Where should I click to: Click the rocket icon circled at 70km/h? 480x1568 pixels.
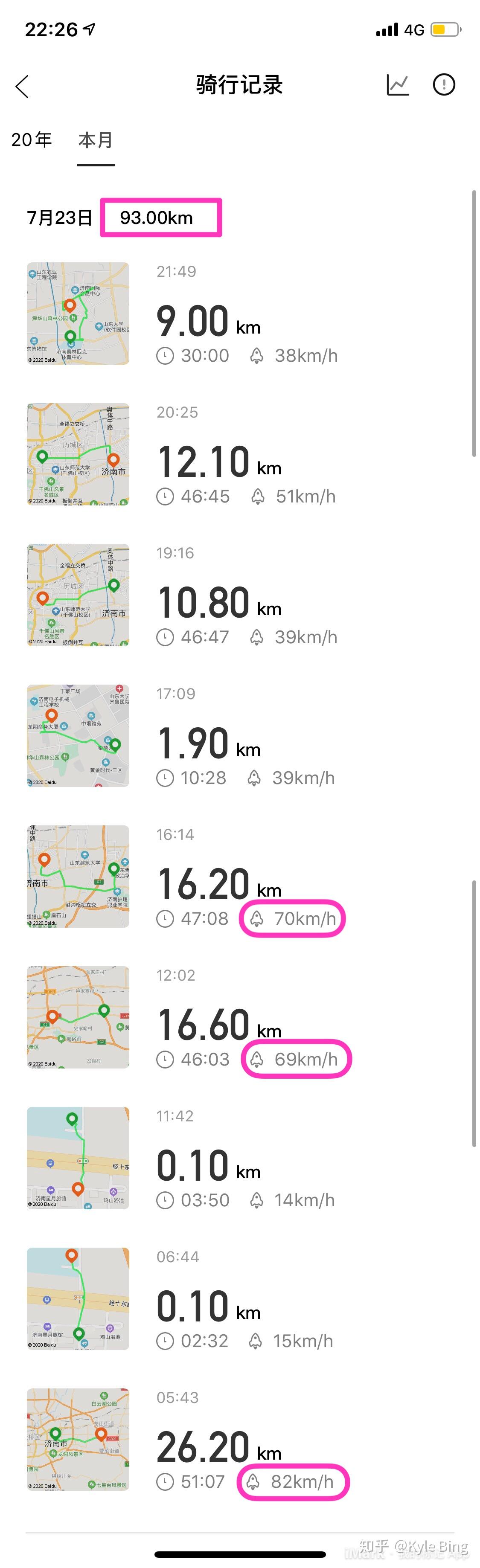256,919
